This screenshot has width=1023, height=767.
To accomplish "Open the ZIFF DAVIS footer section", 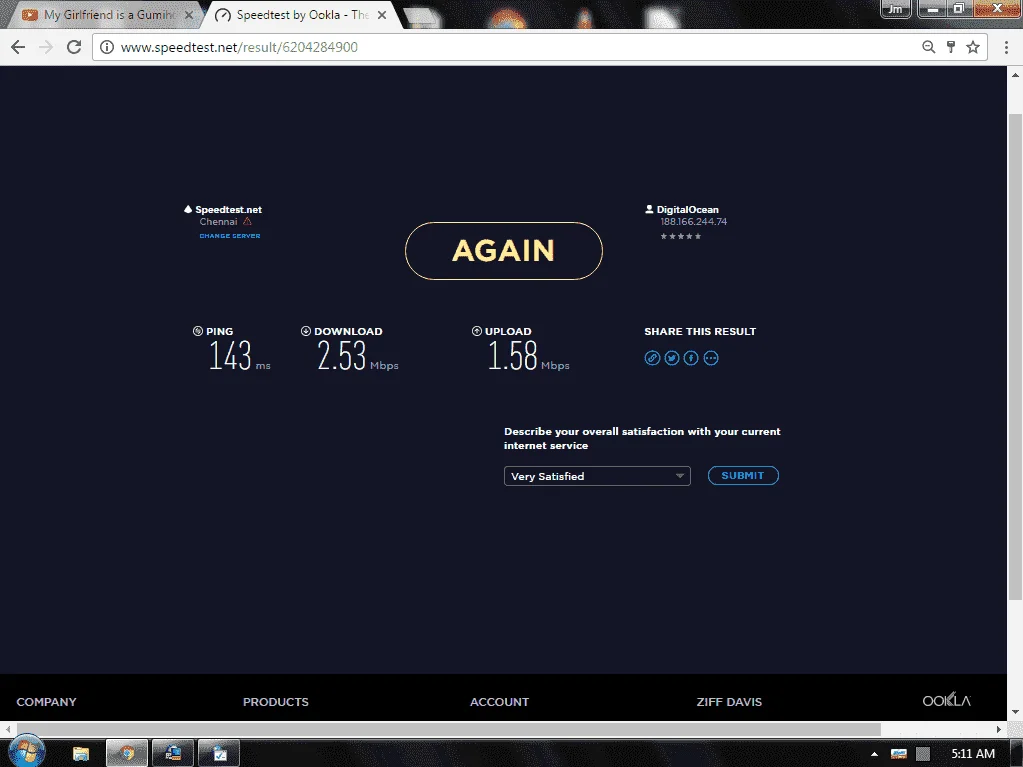I will (x=729, y=702).
